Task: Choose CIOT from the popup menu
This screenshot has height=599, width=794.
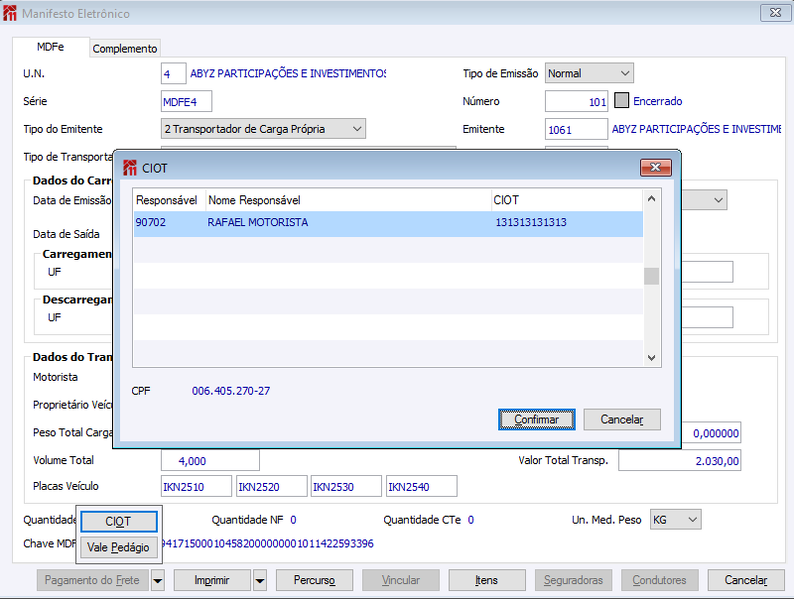Action: (119, 522)
